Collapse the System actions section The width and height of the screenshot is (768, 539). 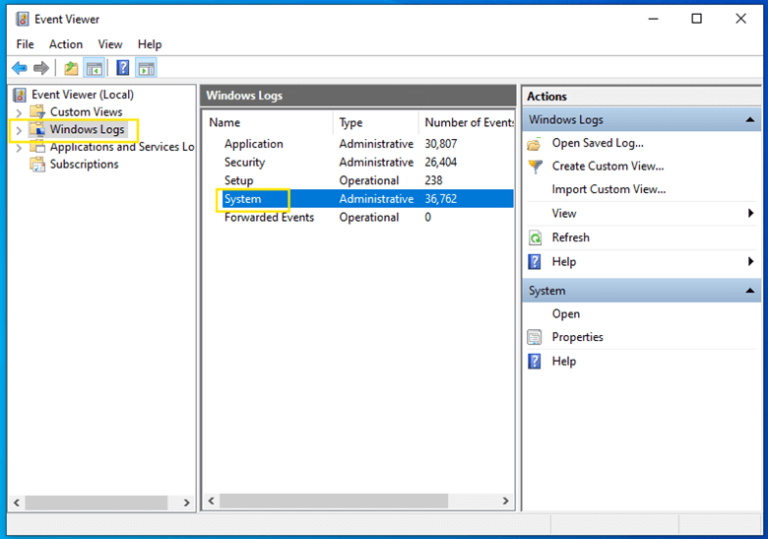750,291
